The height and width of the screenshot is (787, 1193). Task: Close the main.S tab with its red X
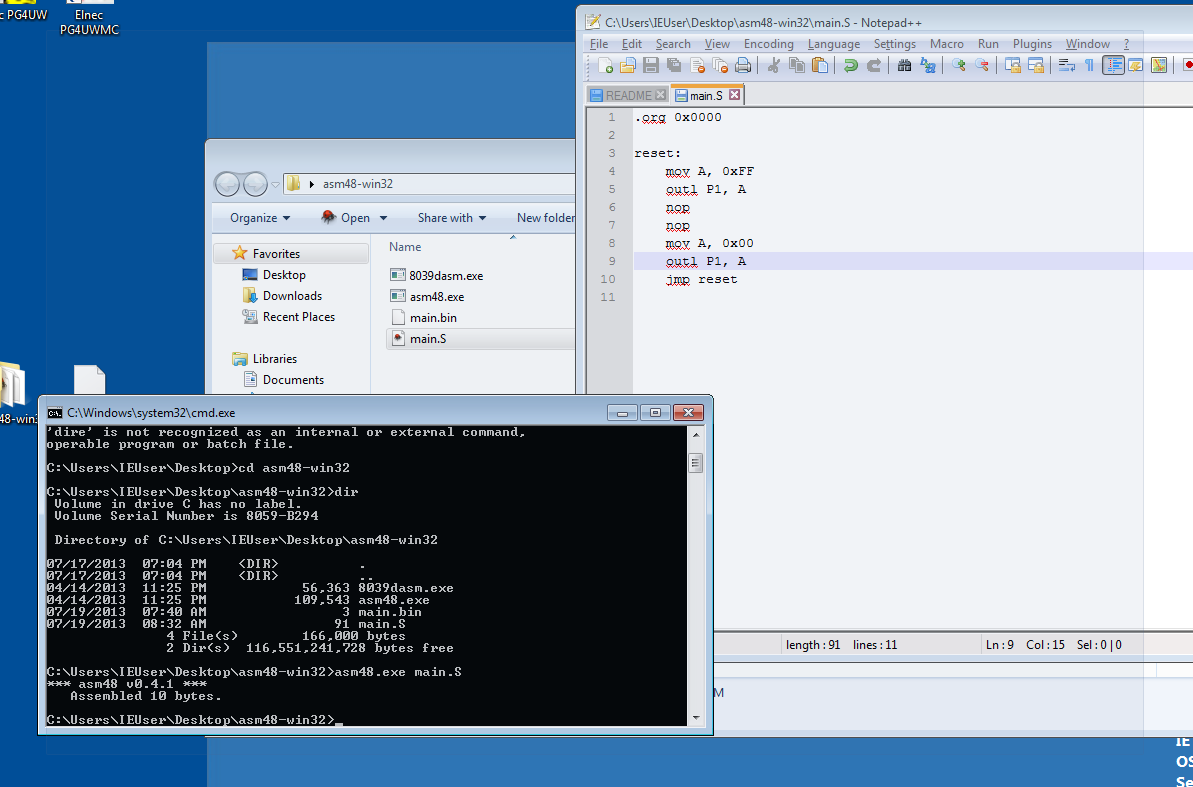coord(734,94)
